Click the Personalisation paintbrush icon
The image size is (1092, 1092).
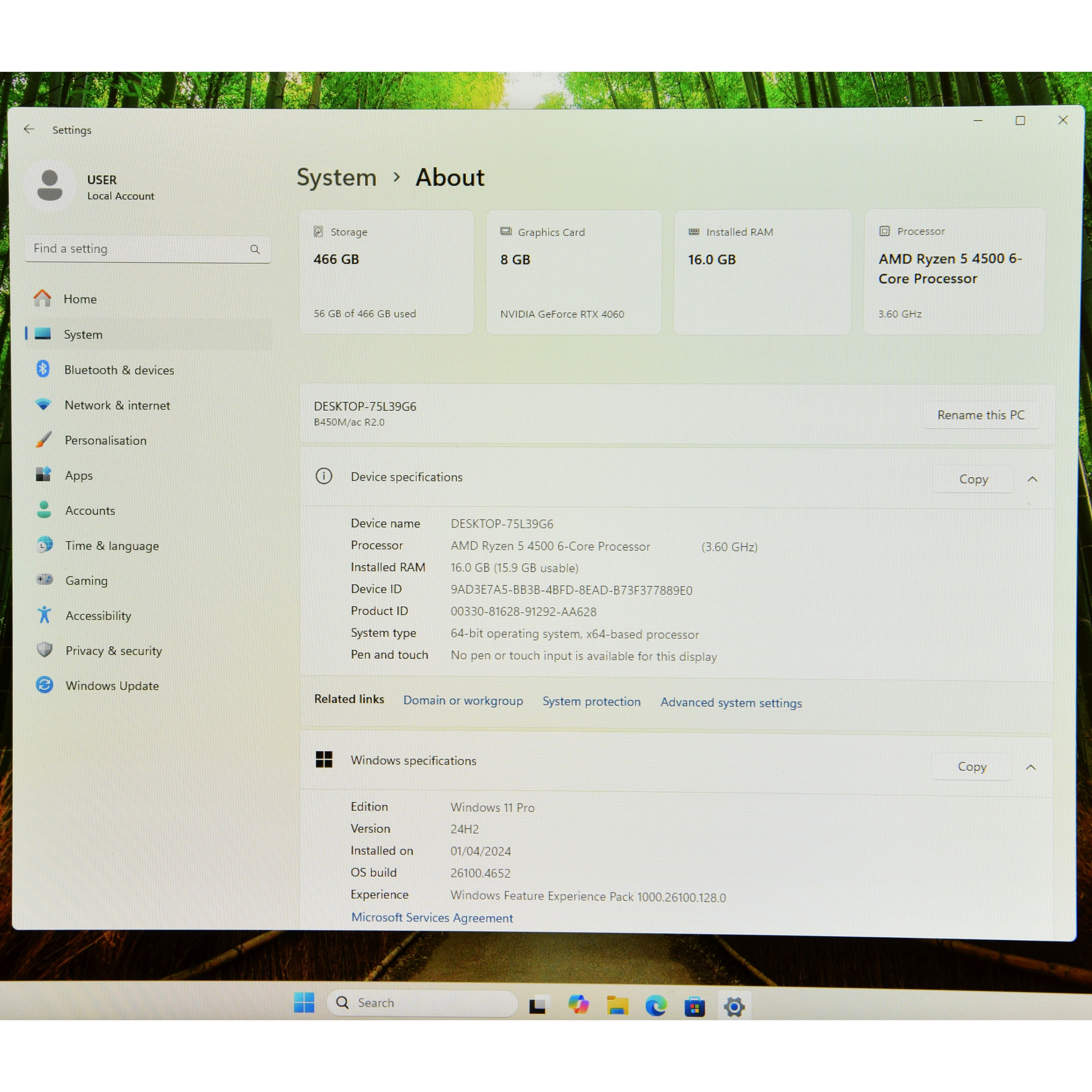pyautogui.click(x=43, y=440)
